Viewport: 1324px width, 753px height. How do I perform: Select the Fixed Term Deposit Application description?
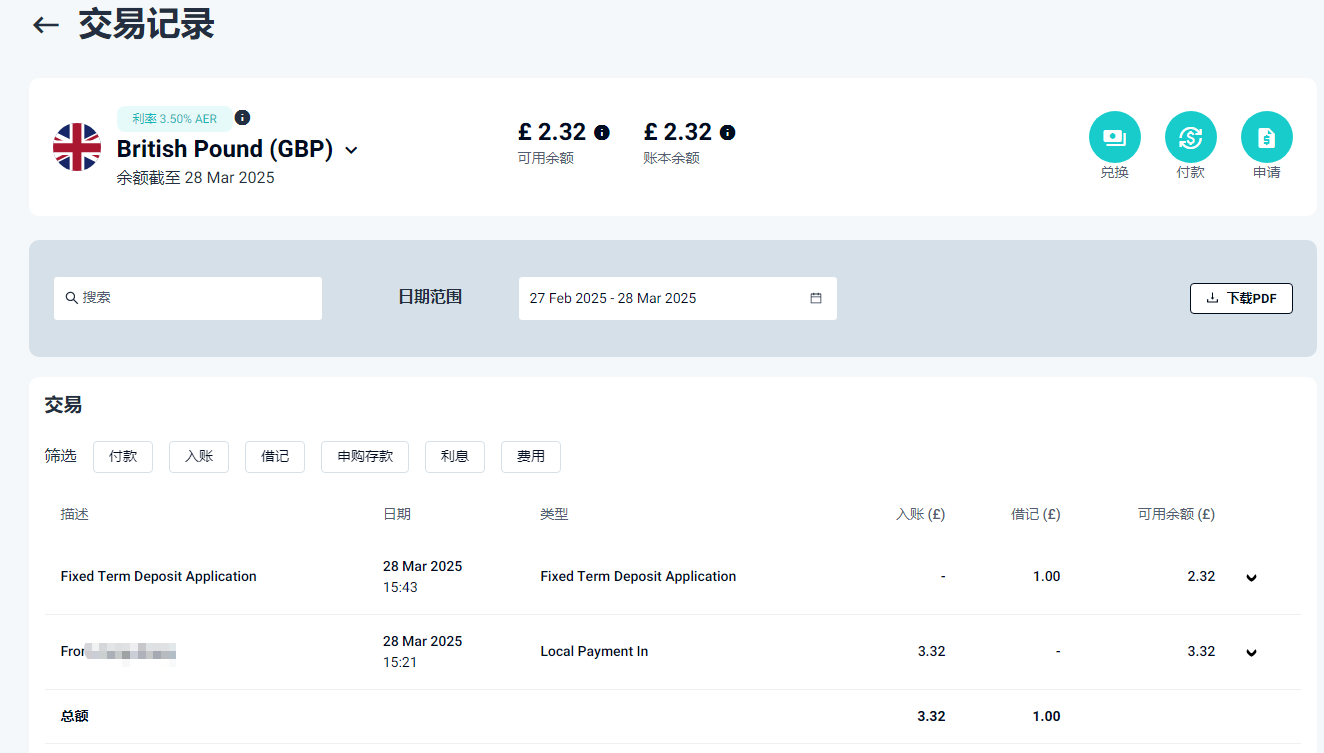point(159,576)
